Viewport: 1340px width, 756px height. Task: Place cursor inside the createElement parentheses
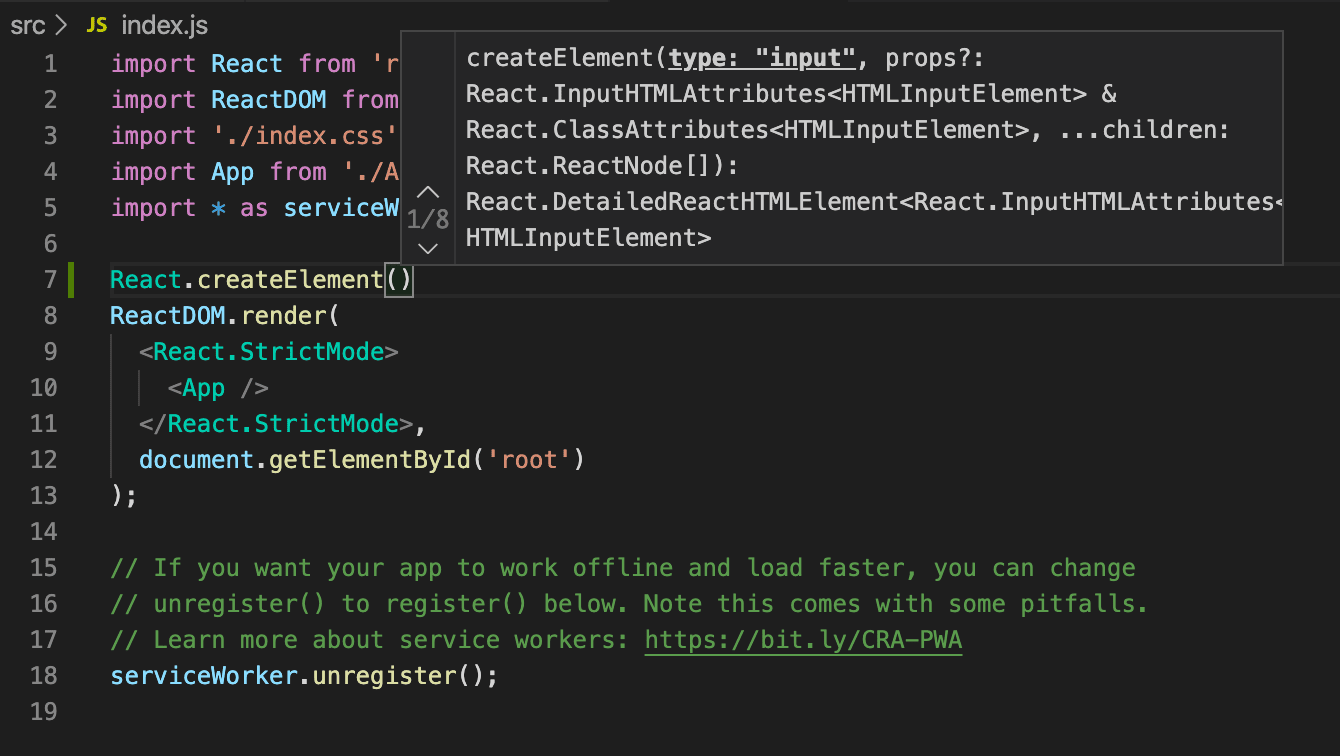click(400, 280)
